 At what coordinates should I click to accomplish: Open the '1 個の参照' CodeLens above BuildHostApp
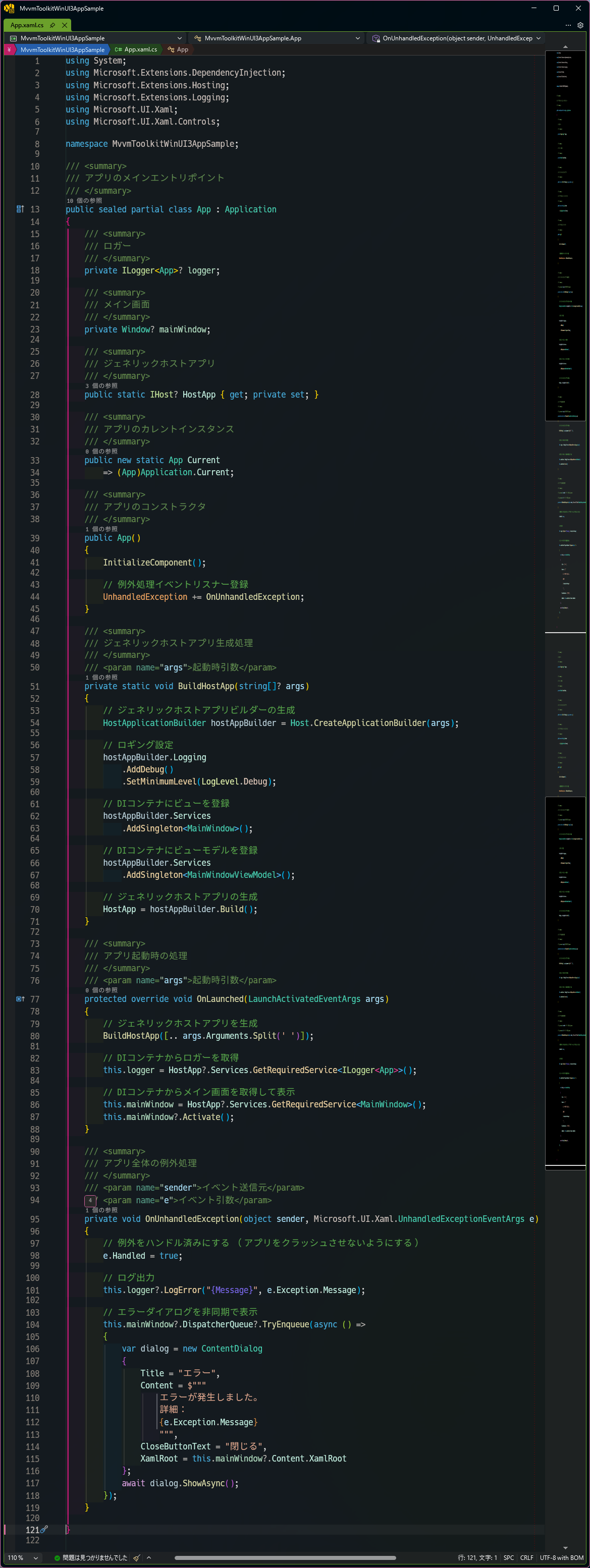(x=101, y=678)
